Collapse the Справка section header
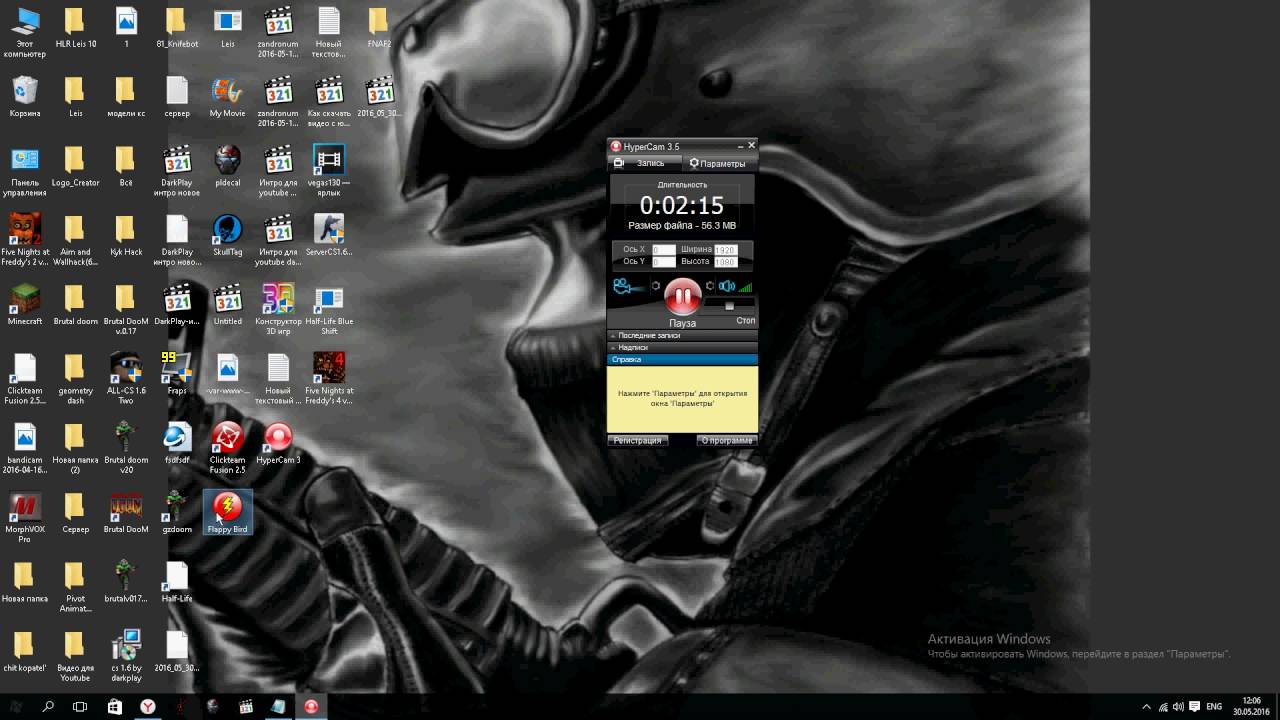 click(x=683, y=359)
